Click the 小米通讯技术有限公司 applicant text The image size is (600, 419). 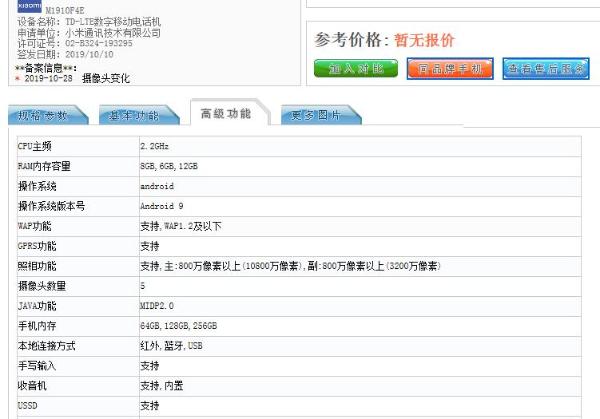click(113, 33)
